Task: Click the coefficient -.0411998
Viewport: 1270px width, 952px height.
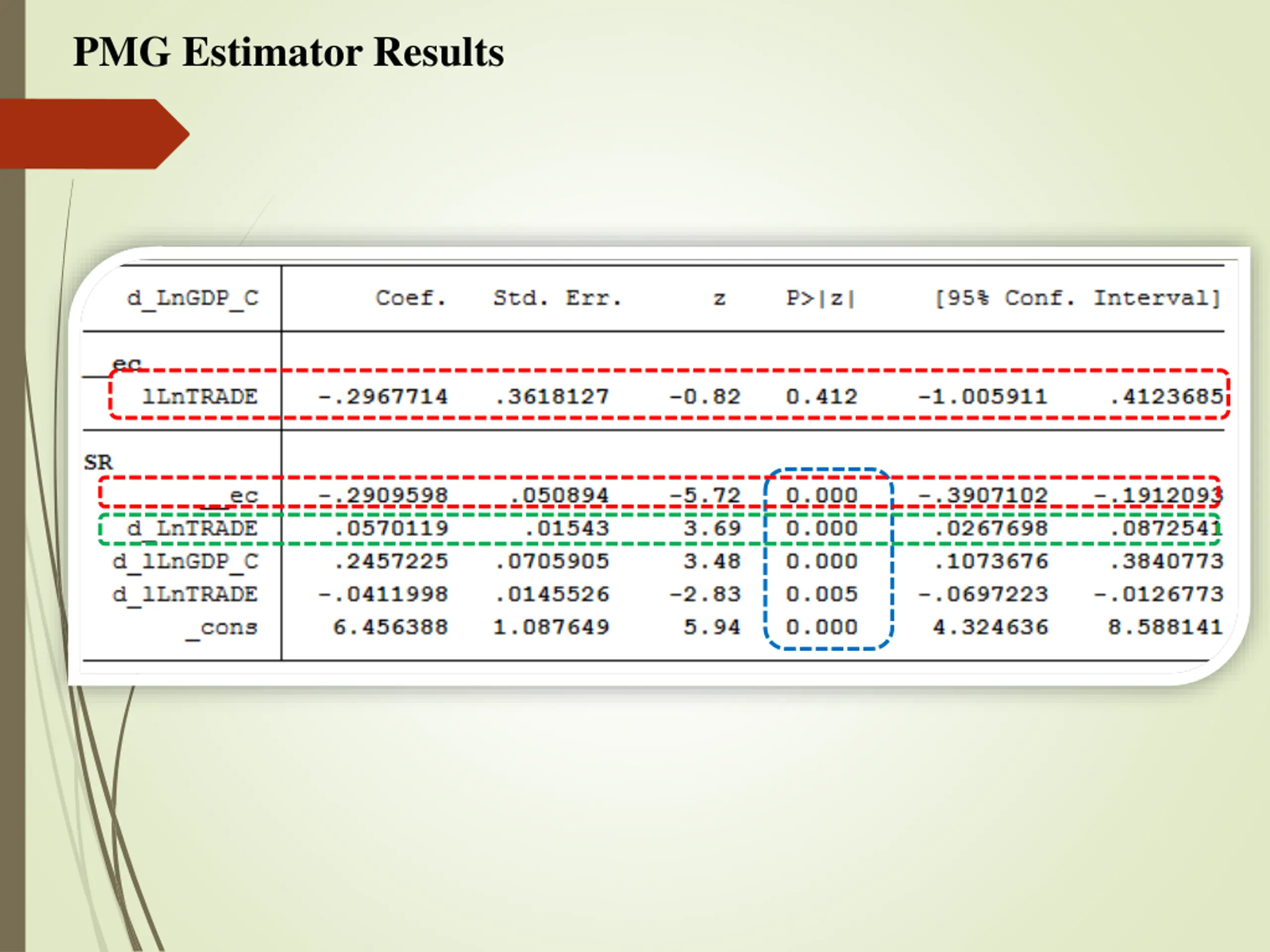Action: pyautogui.click(x=382, y=595)
